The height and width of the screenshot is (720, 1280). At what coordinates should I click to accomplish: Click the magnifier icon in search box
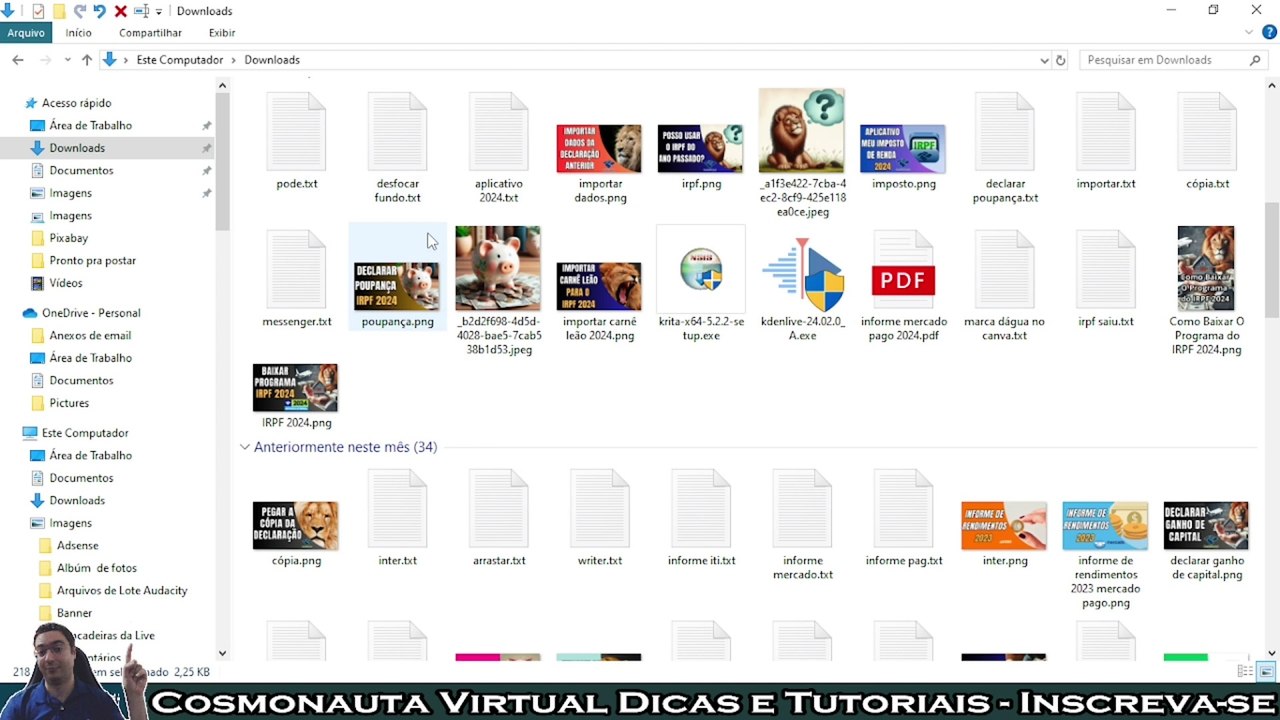click(1255, 60)
